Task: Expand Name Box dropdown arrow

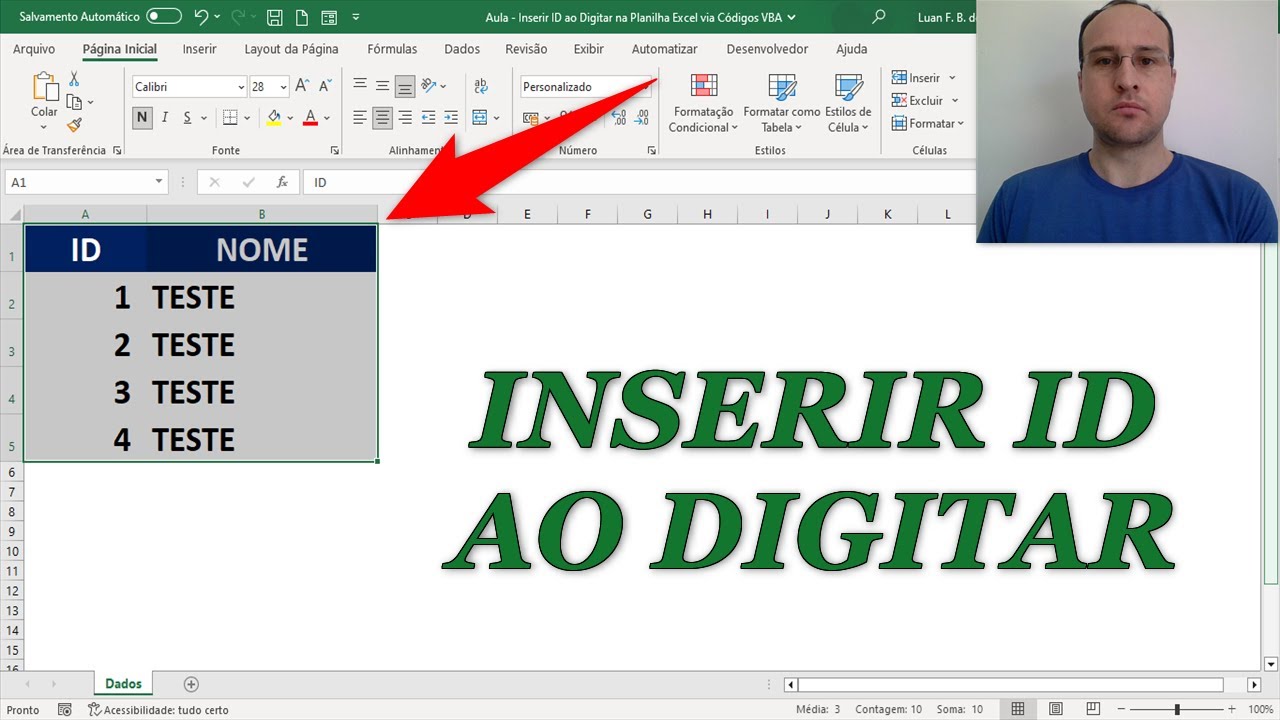Action: (159, 182)
